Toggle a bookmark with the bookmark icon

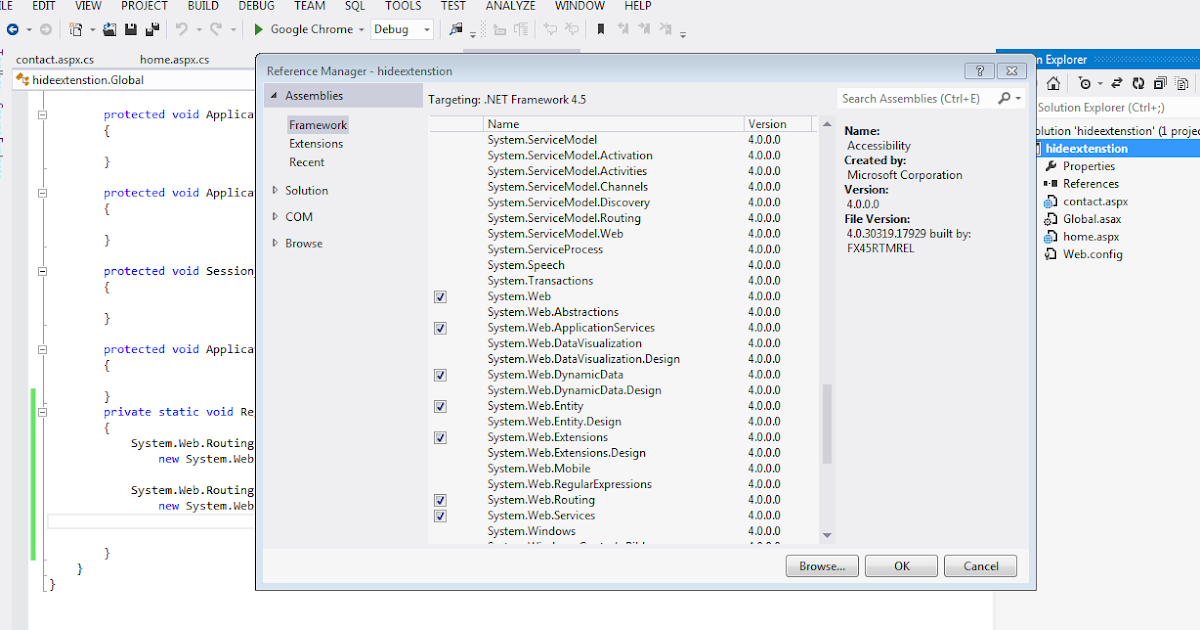[601, 30]
